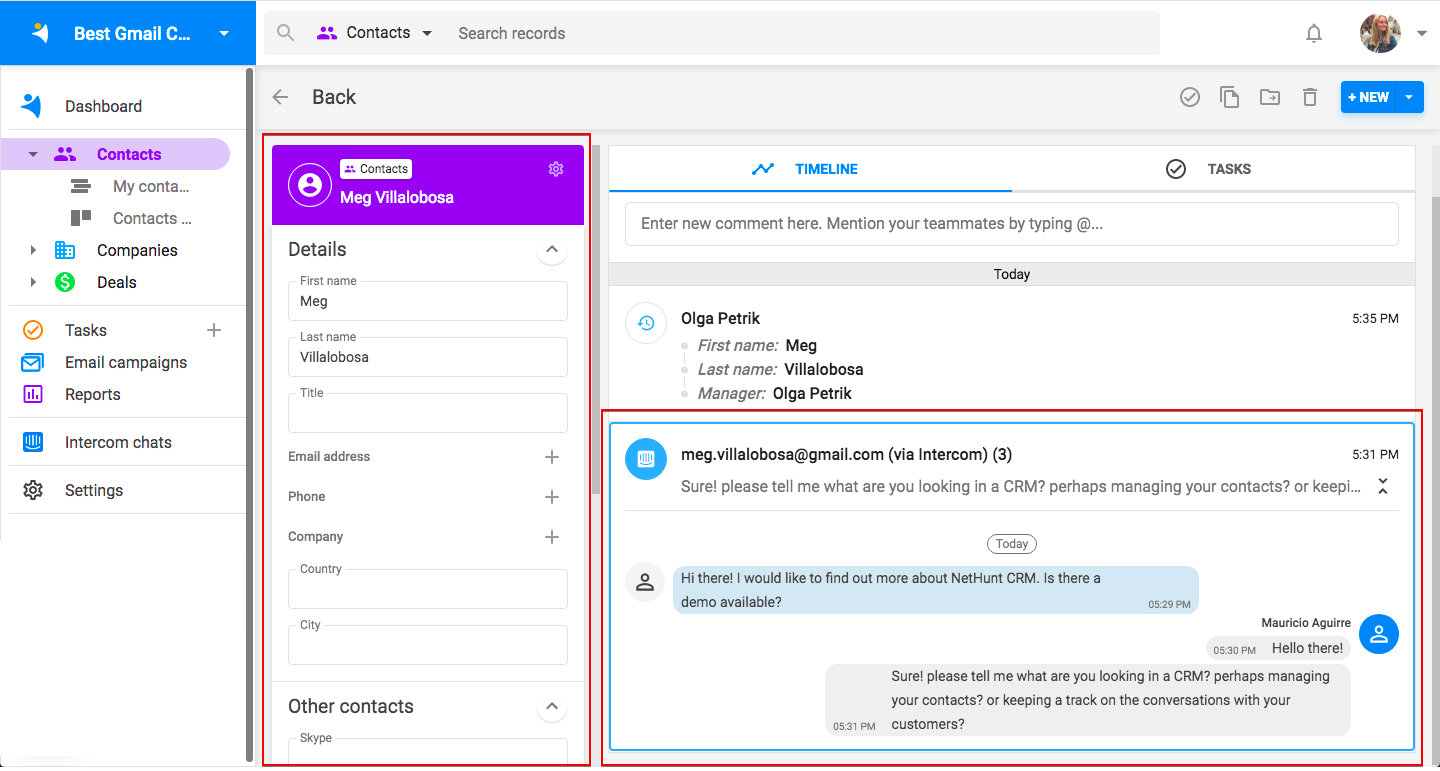Image resolution: width=1440 pixels, height=771 pixels.
Task: Click the record details panel scrollbar
Action: point(596,320)
